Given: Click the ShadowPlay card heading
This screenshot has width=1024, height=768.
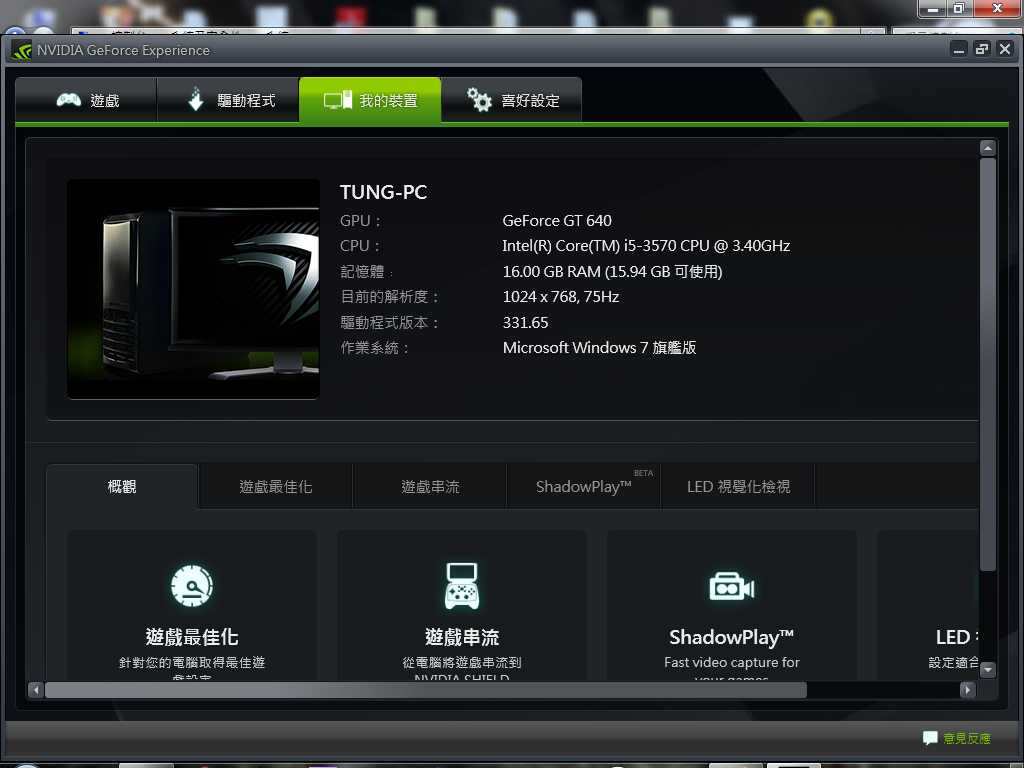Looking at the screenshot, I should pos(731,637).
